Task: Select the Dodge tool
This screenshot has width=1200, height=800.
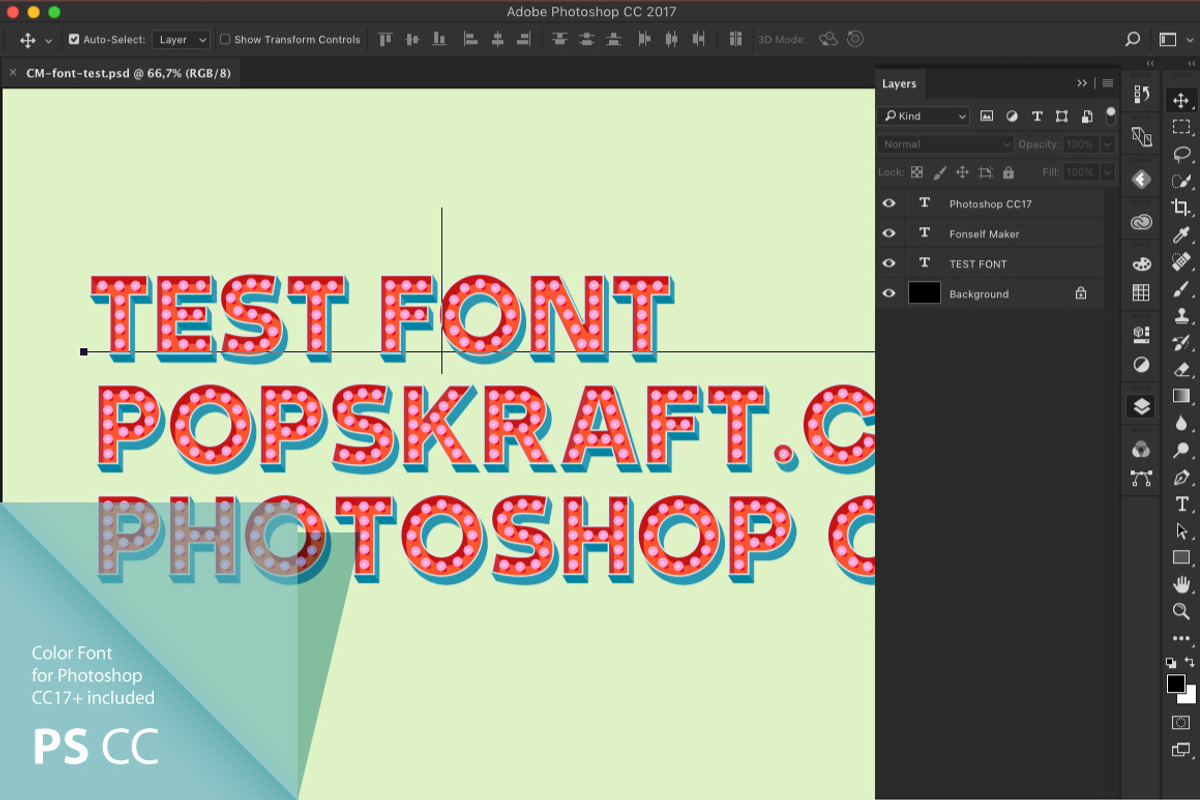Action: 1181,450
